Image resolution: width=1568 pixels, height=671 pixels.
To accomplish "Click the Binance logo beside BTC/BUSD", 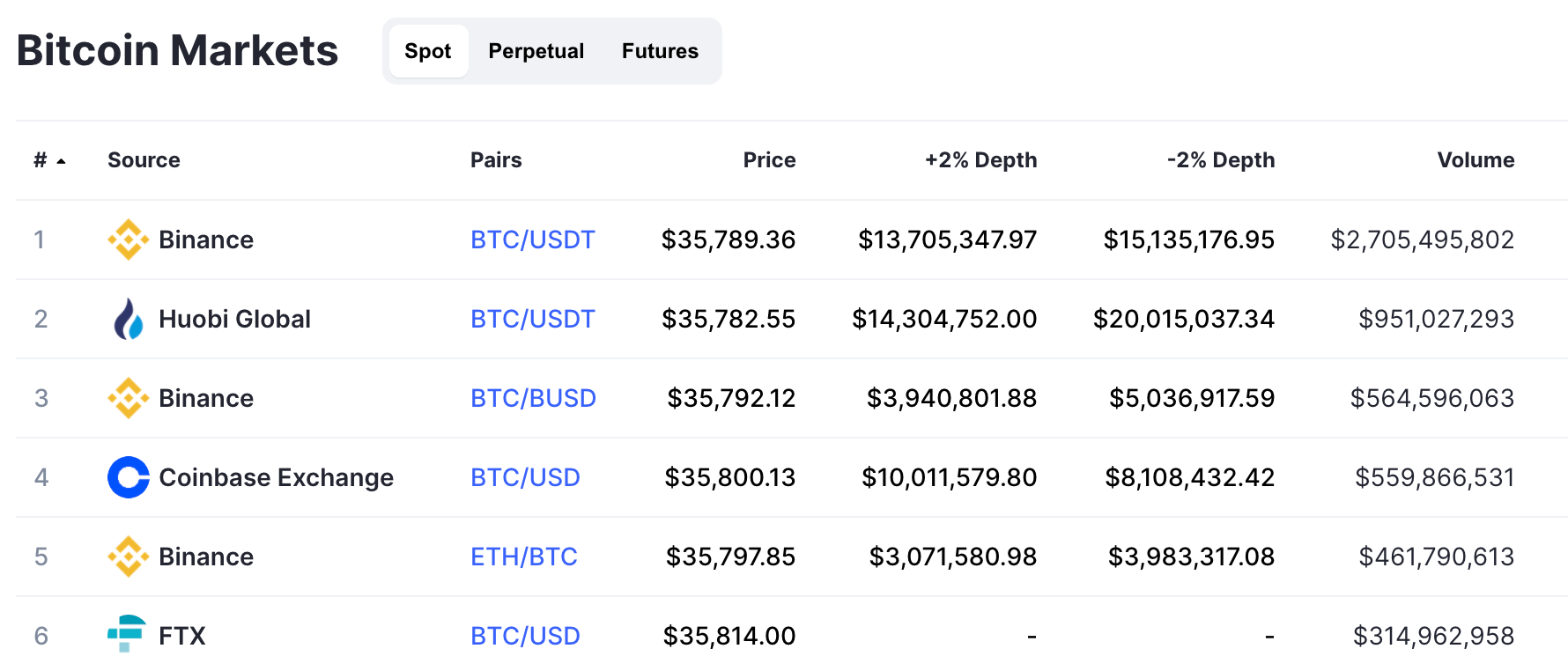I will (127, 397).
